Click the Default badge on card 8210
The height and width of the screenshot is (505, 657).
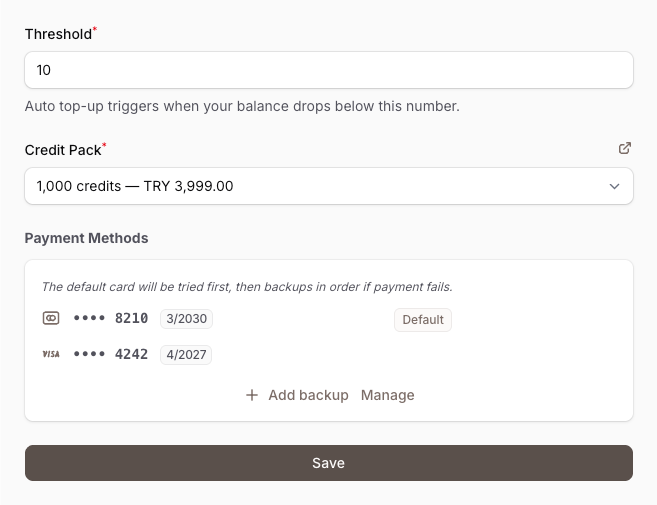pos(422,320)
